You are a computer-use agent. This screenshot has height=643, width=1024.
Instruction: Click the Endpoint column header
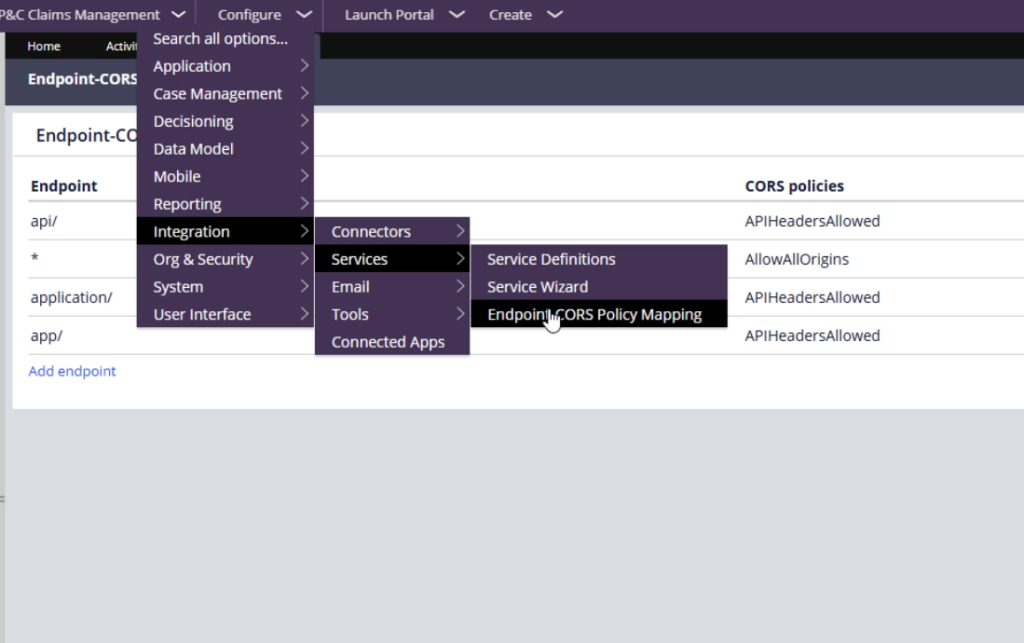(64, 186)
